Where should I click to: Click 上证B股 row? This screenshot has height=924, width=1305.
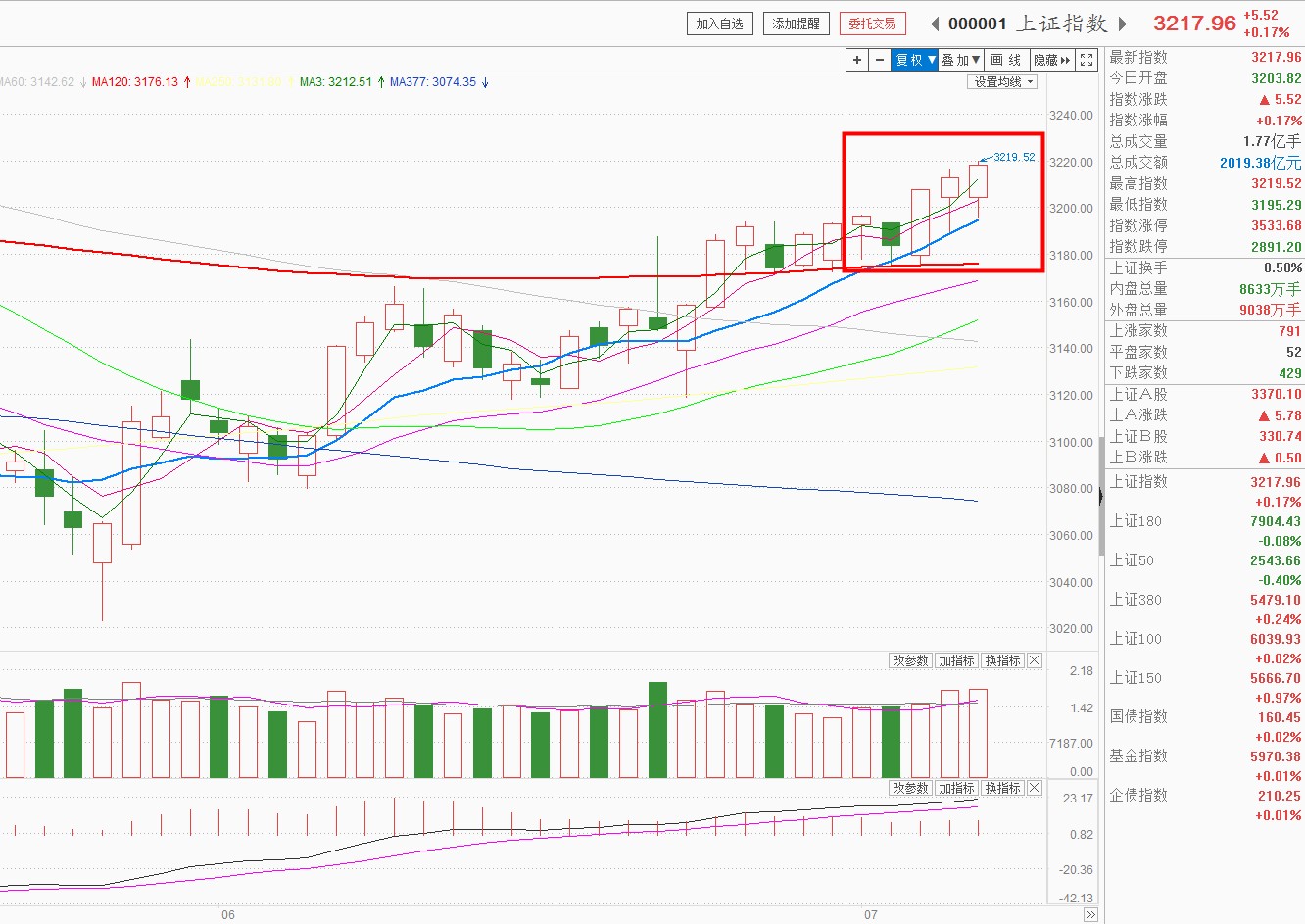point(1205,437)
